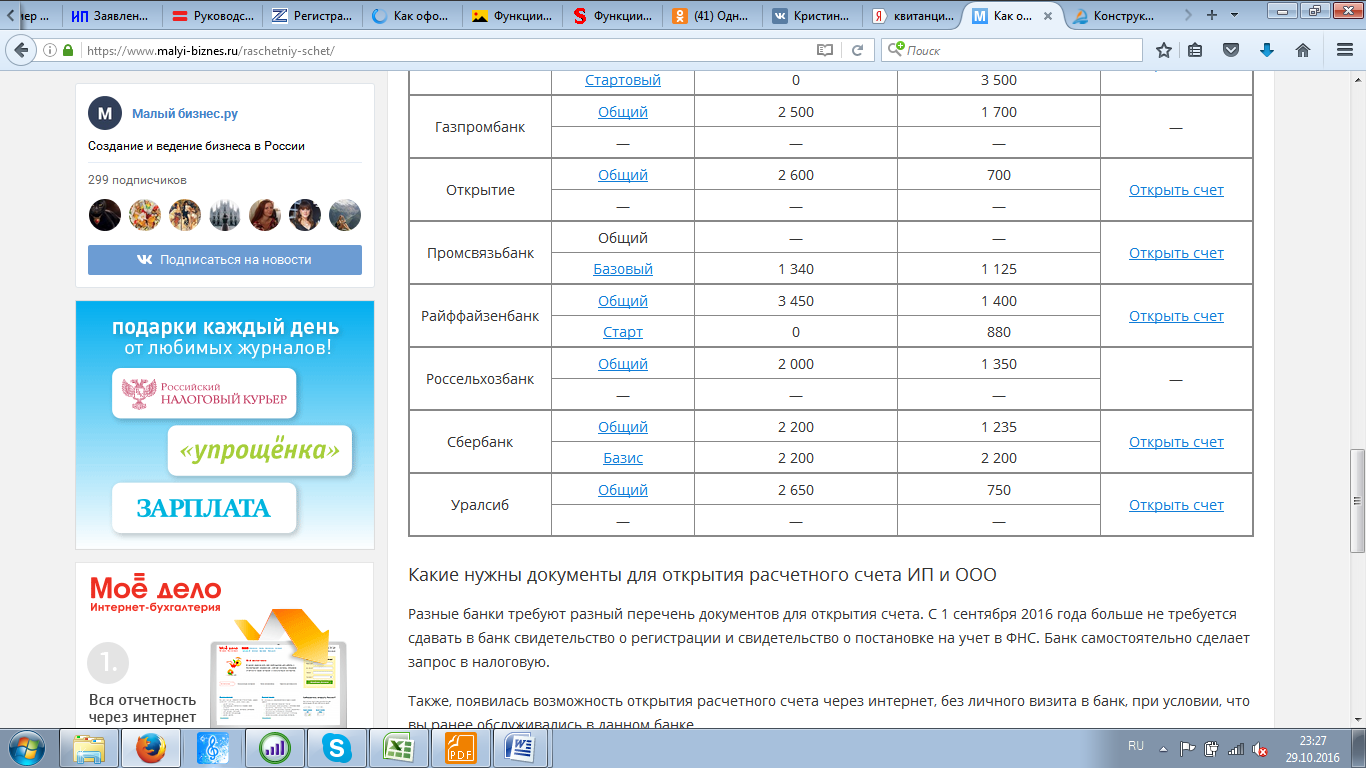Click the muted volume tray icon
The image size is (1366, 768).
click(x=1260, y=748)
